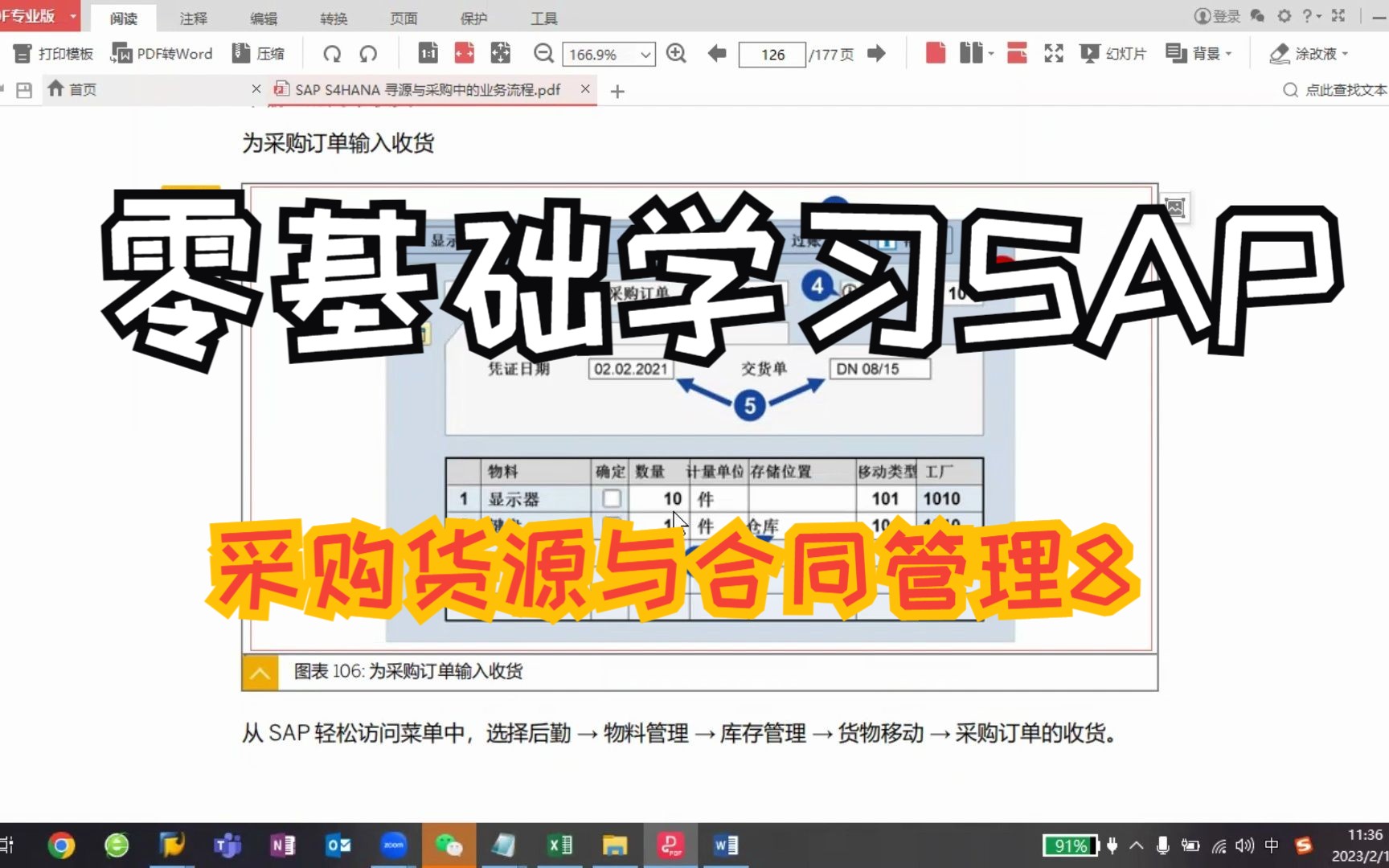Enter full screen reading mode

[x=1053, y=53]
